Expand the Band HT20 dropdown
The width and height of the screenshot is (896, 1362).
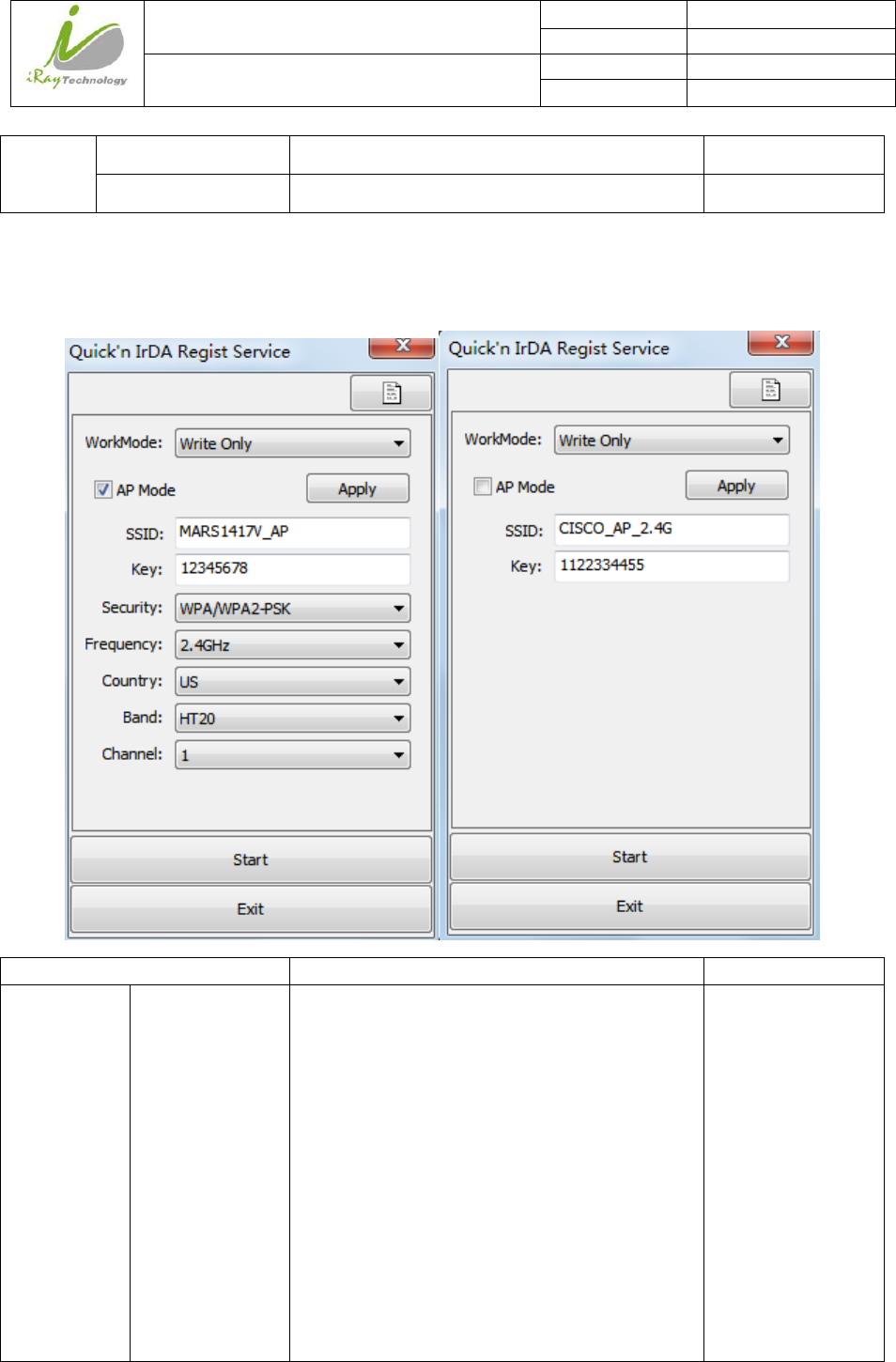coord(293,719)
